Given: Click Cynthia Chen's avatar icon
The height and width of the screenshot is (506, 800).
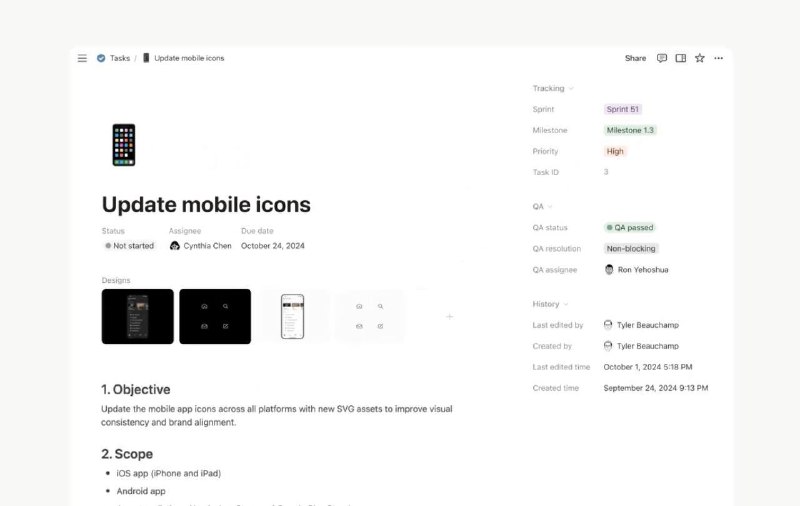Looking at the screenshot, I should (x=174, y=246).
